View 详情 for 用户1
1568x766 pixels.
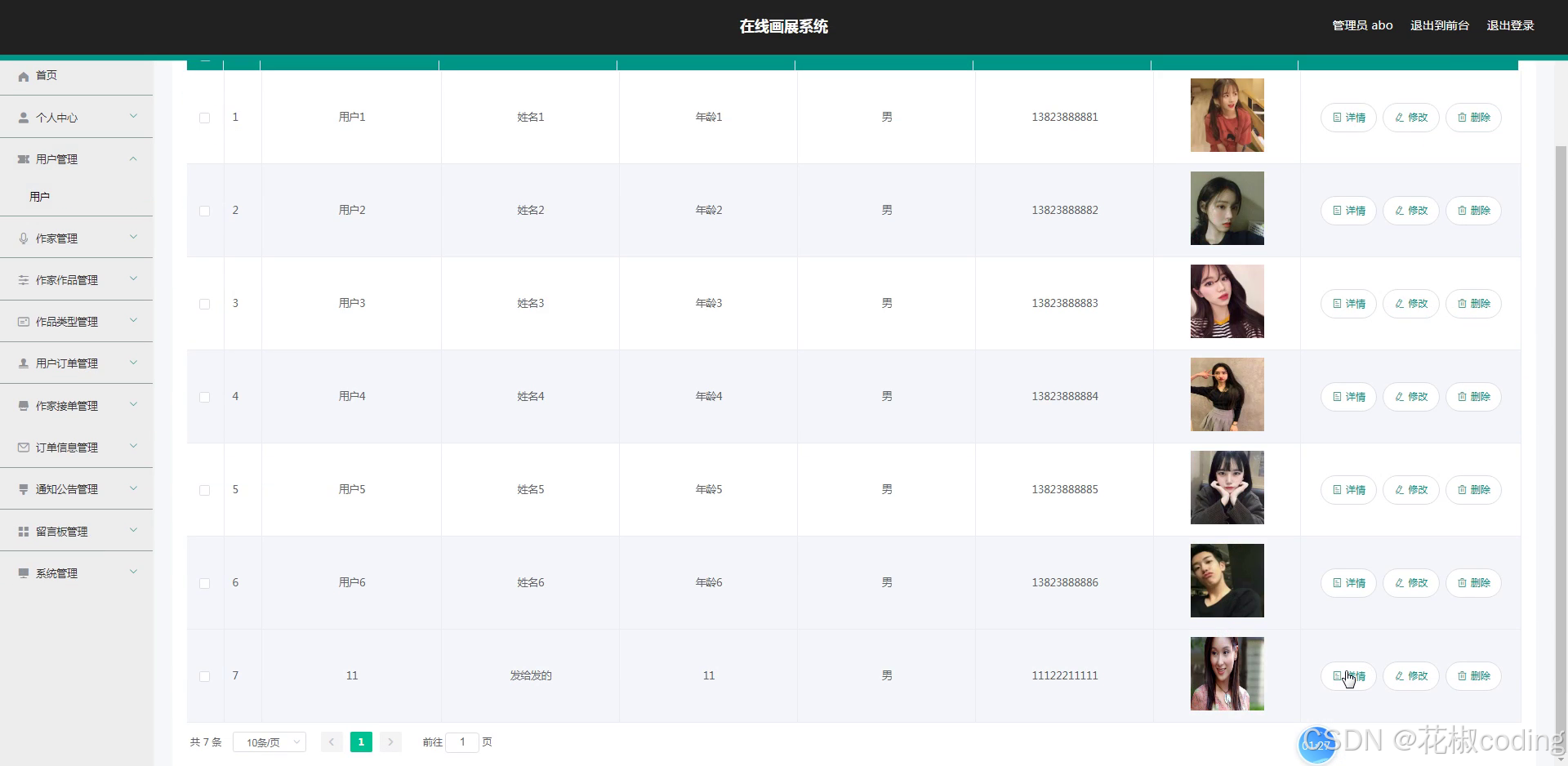pyautogui.click(x=1348, y=118)
